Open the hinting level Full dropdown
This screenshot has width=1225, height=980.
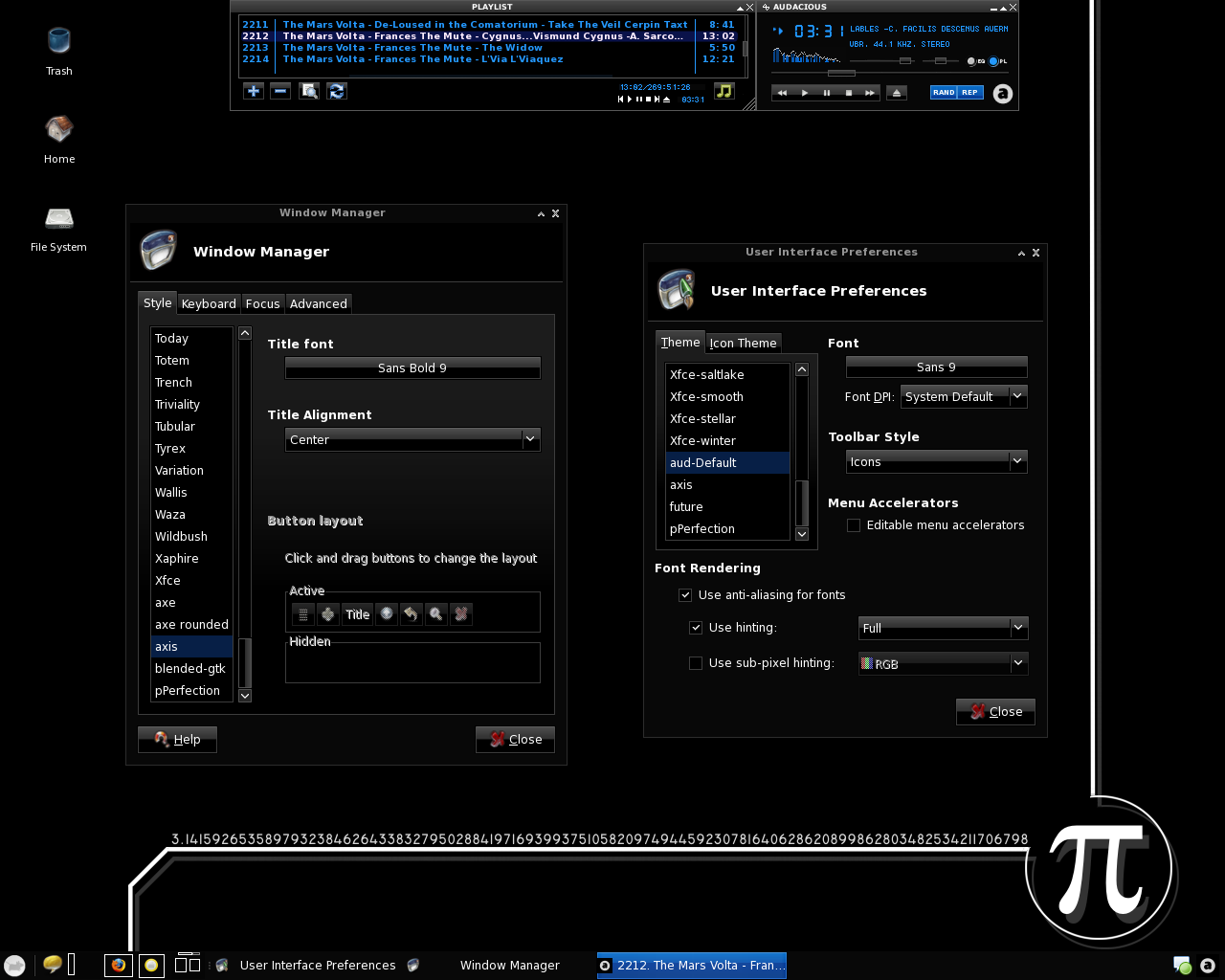click(943, 628)
